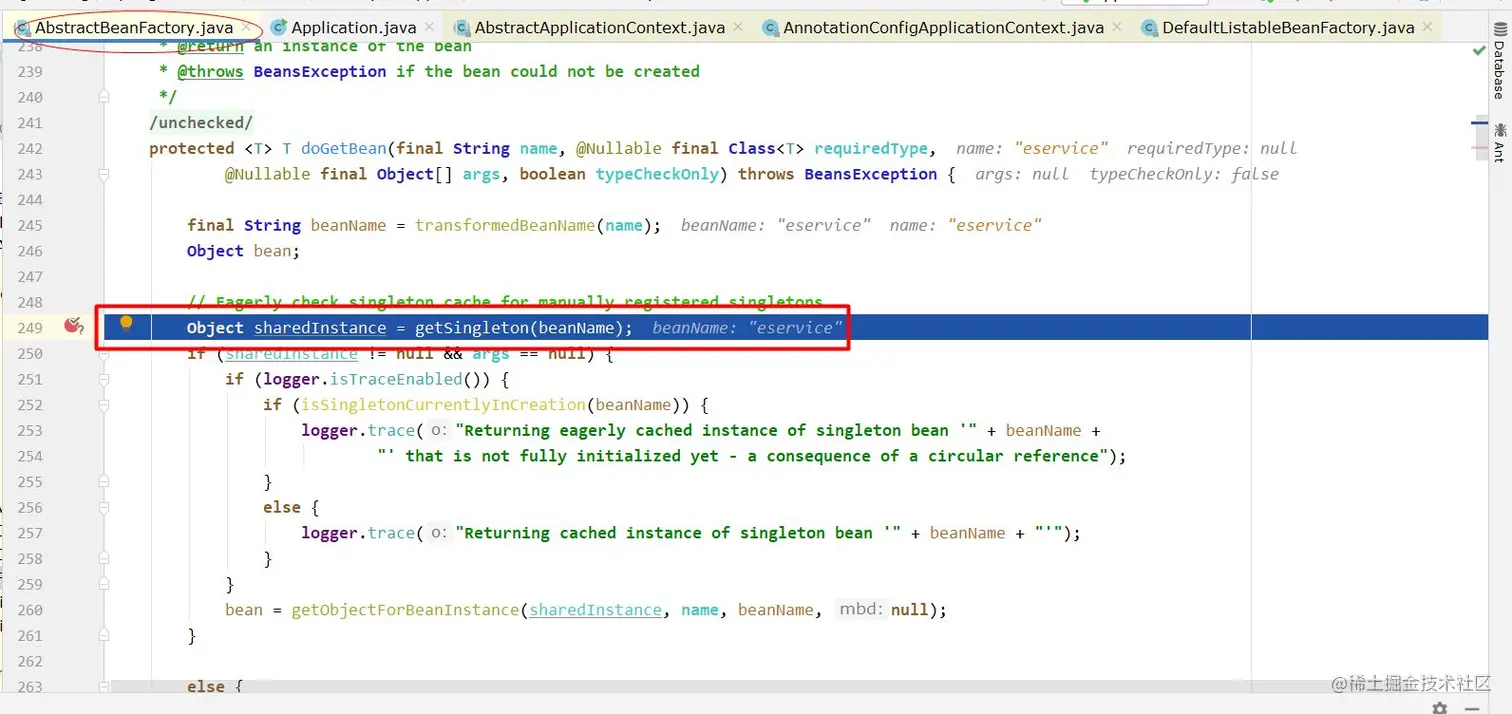1512x714 pixels.
Task: Click the underlined sharedInstance argument on line 260
Action: pyautogui.click(x=596, y=610)
